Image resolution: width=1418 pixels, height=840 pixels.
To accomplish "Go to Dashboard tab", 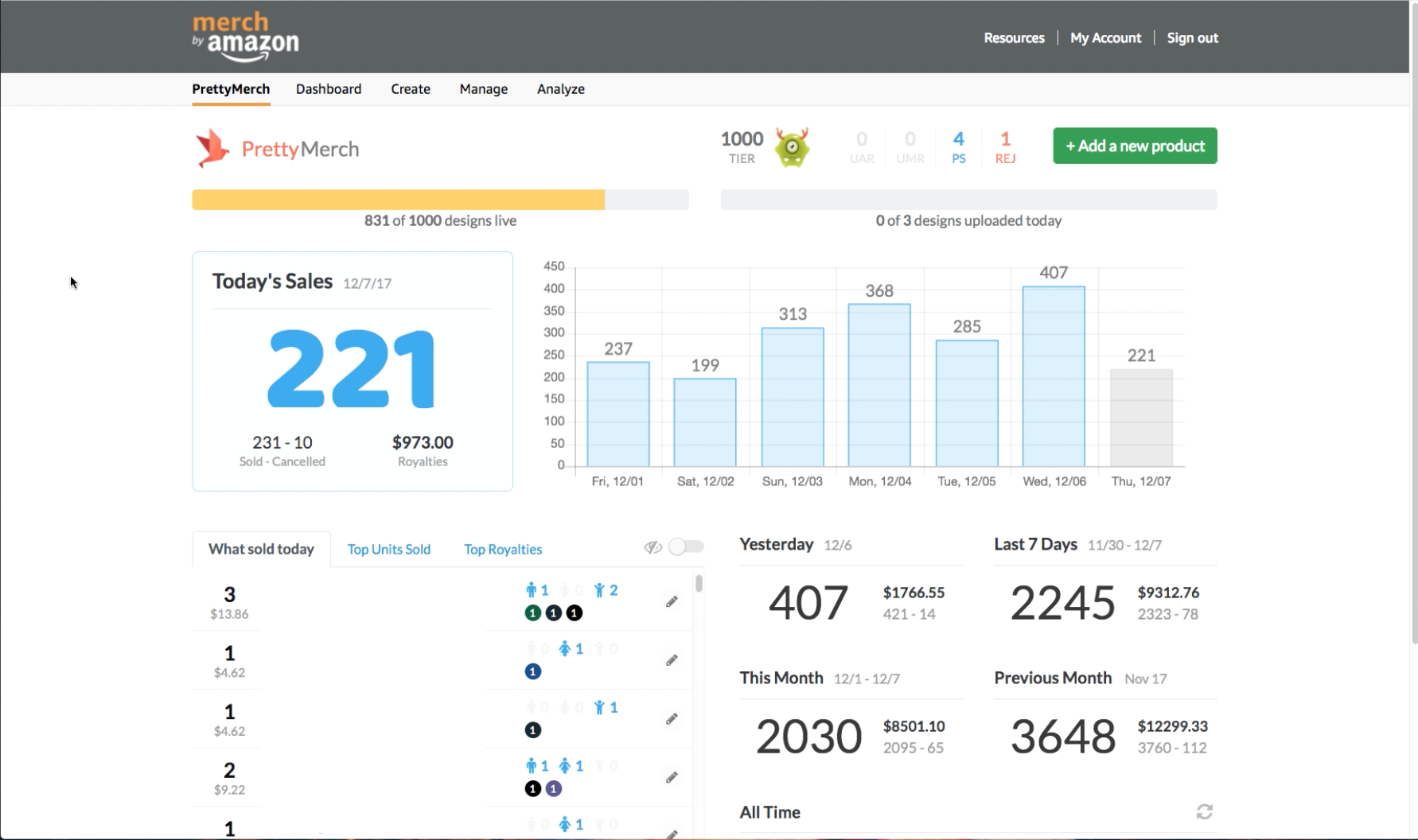I will coord(329,89).
